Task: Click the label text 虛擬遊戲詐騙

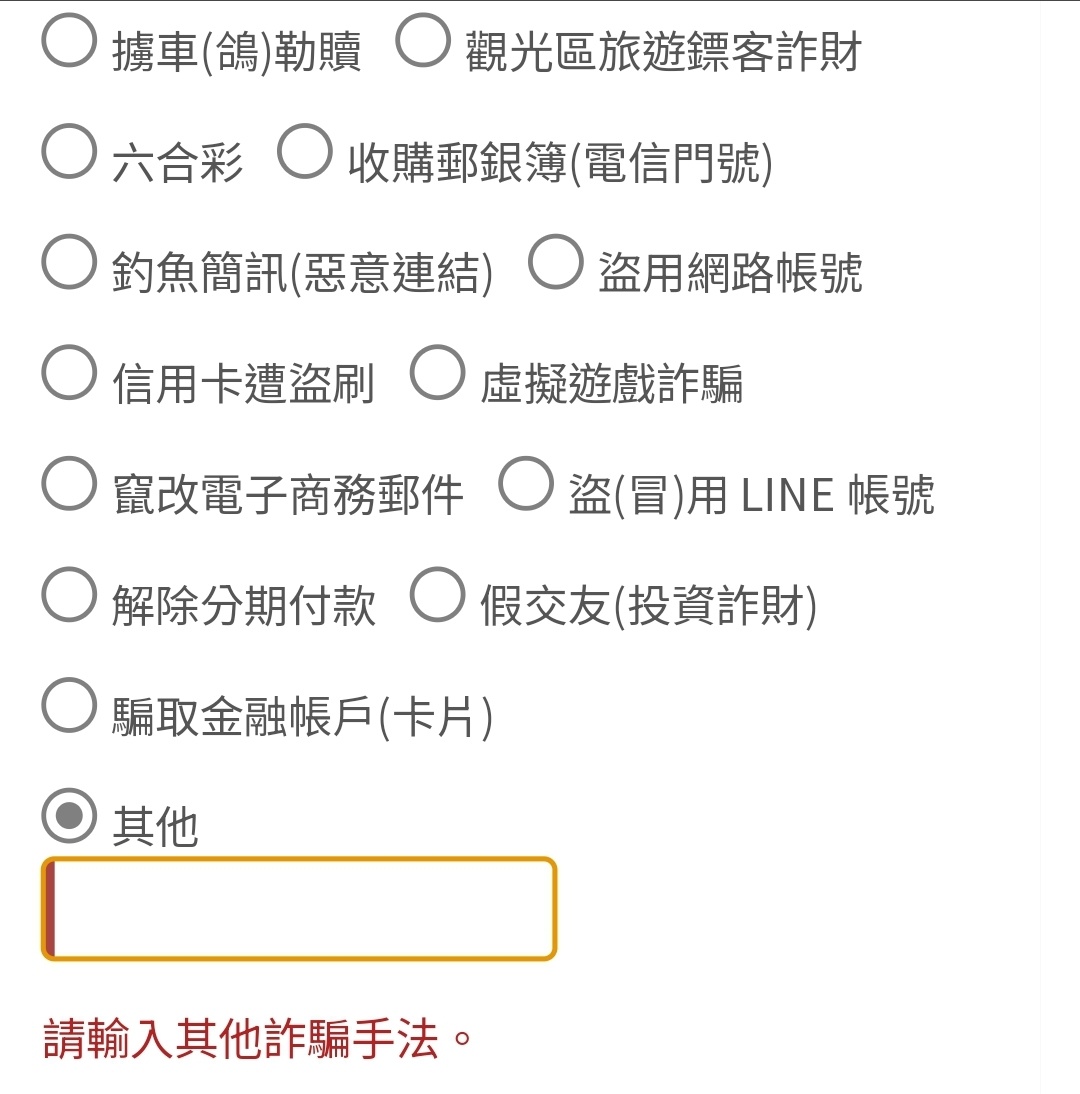Action: 612,383
